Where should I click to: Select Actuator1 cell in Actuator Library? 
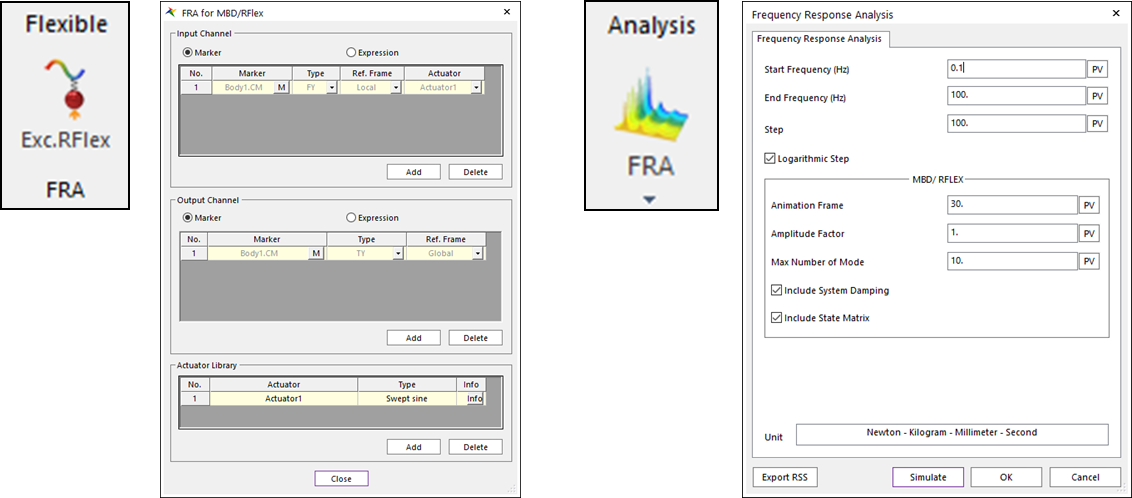283,398
